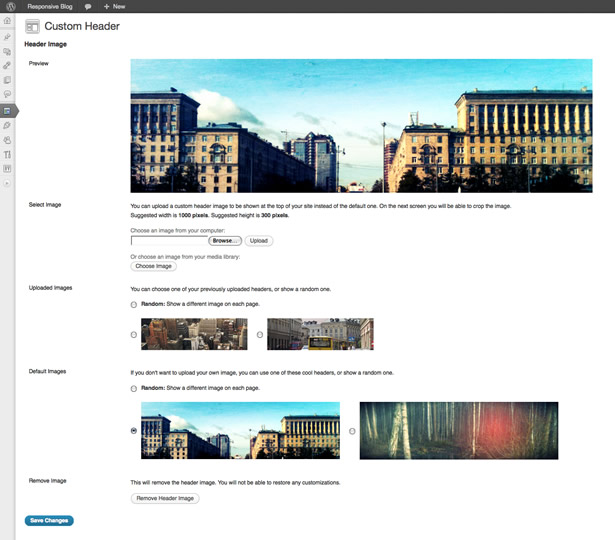The image size is (615, 540).
Task: Click the large header preview image
Action: (361, 125)
